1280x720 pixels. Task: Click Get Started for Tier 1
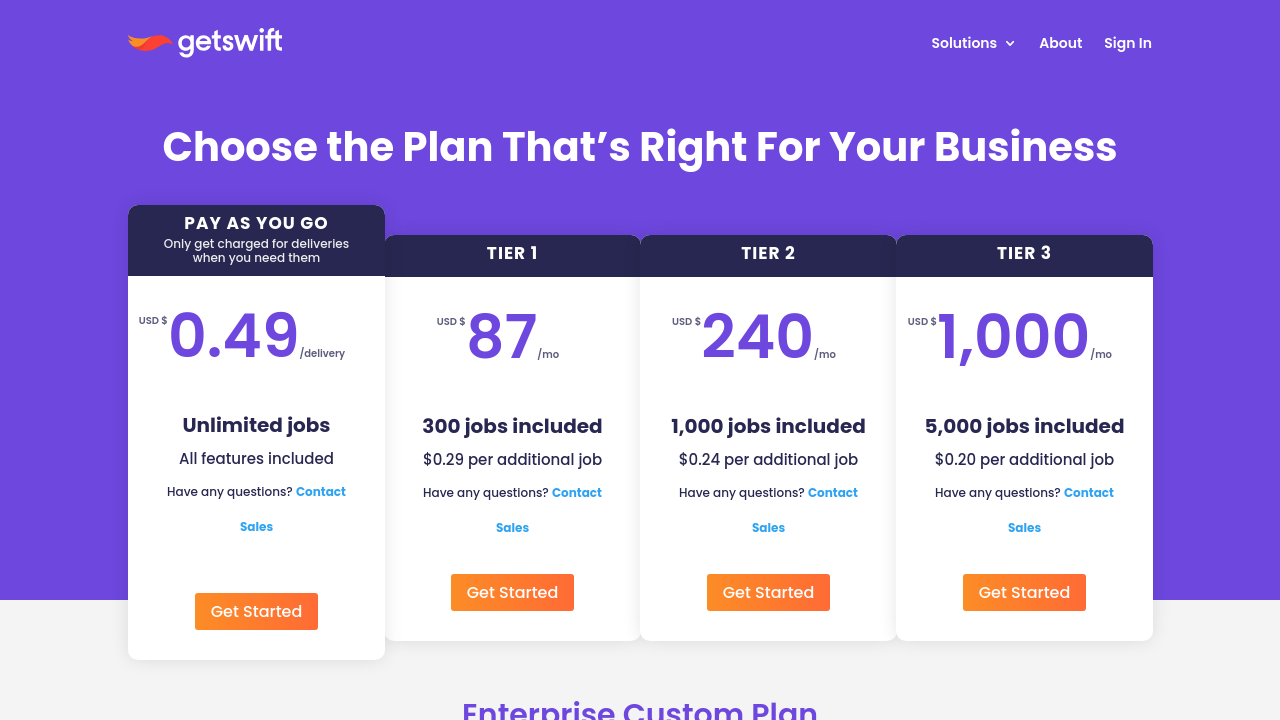(512, 592)
